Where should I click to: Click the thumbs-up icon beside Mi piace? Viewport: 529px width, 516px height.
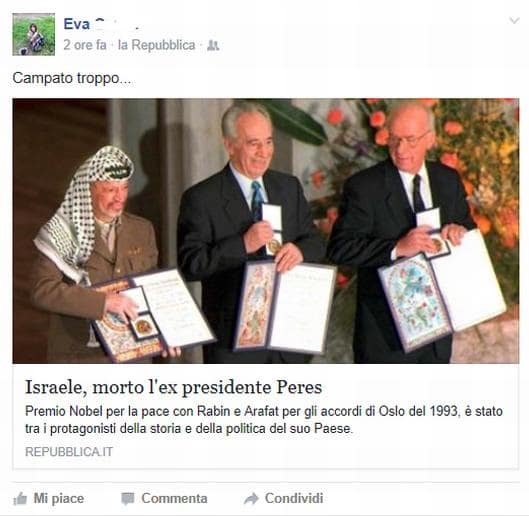20,498
